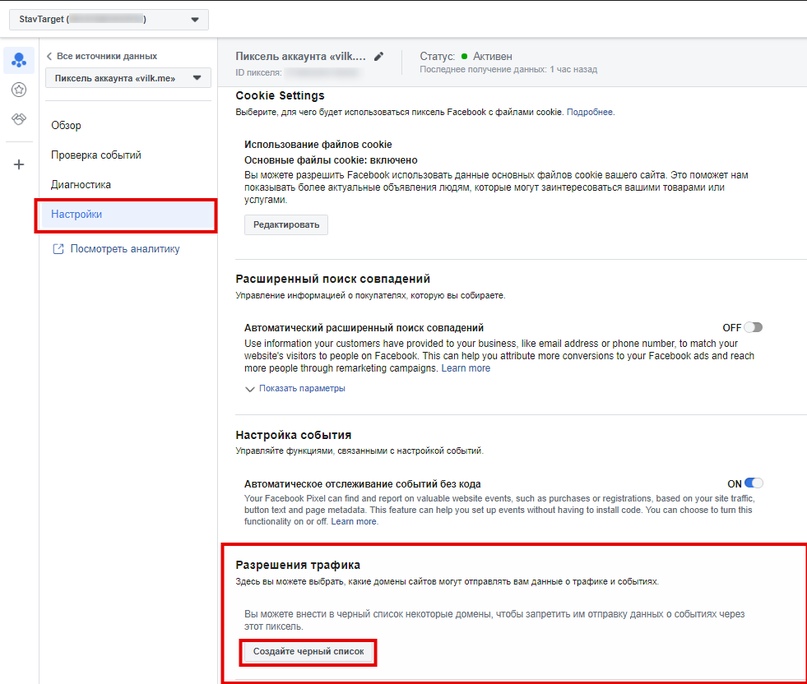Click Основные файлы cookie: включено text
The image size is (807, 684).
point(331,161)
